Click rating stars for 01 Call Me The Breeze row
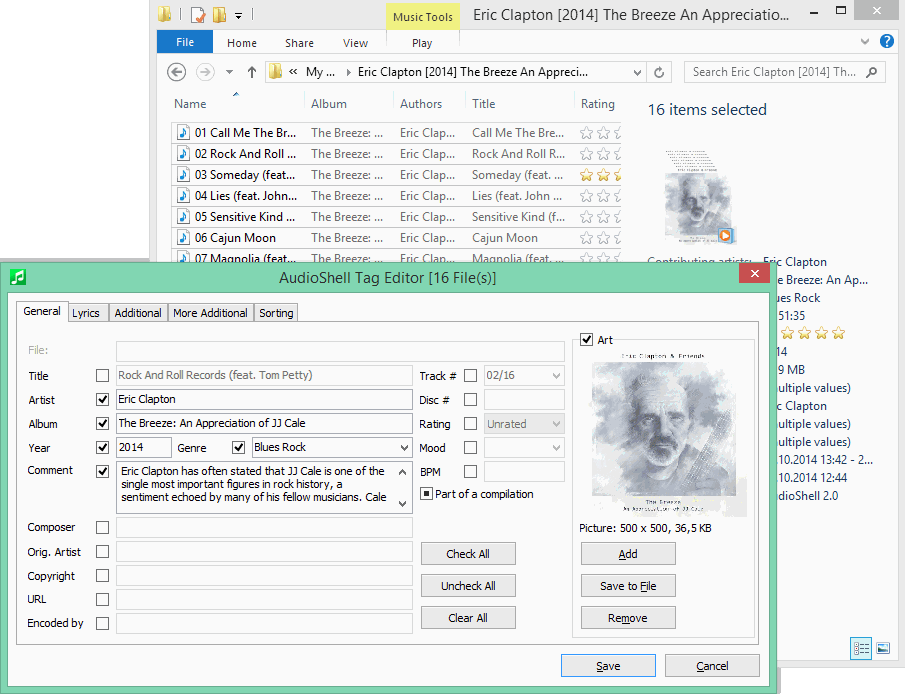The height and width of the screenshot is (694, 905). [600, 133]
